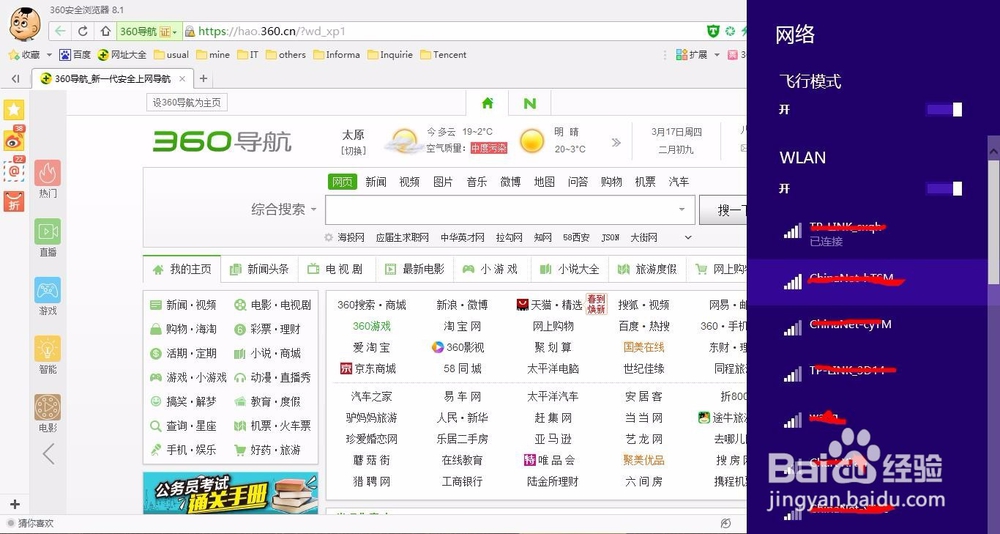This screenshot has height=534, width=1000.
Task: Open the 京东商城 link
Action: (x=368, y=369)
